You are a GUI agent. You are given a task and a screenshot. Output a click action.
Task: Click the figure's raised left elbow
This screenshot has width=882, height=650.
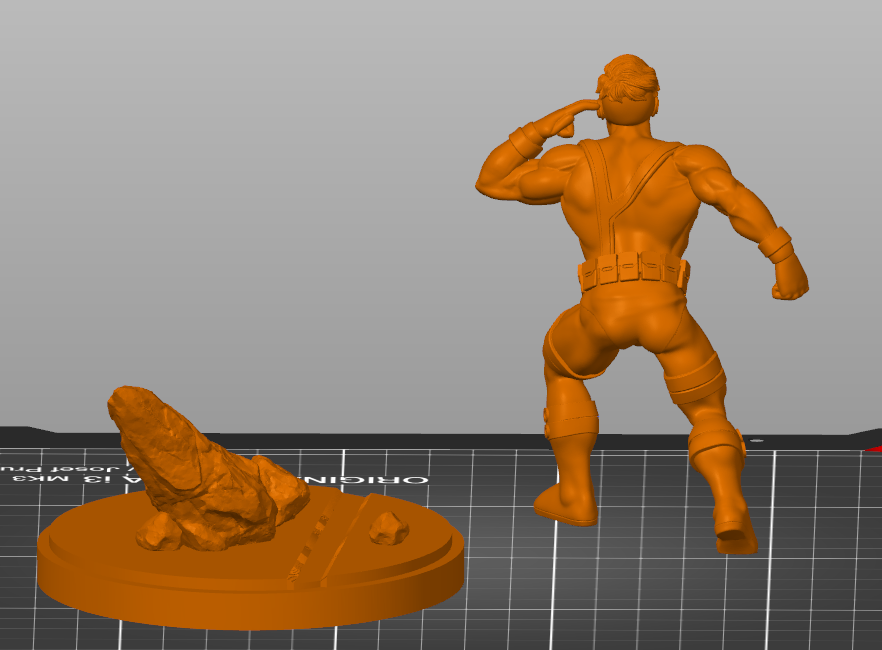click(492, 180)
